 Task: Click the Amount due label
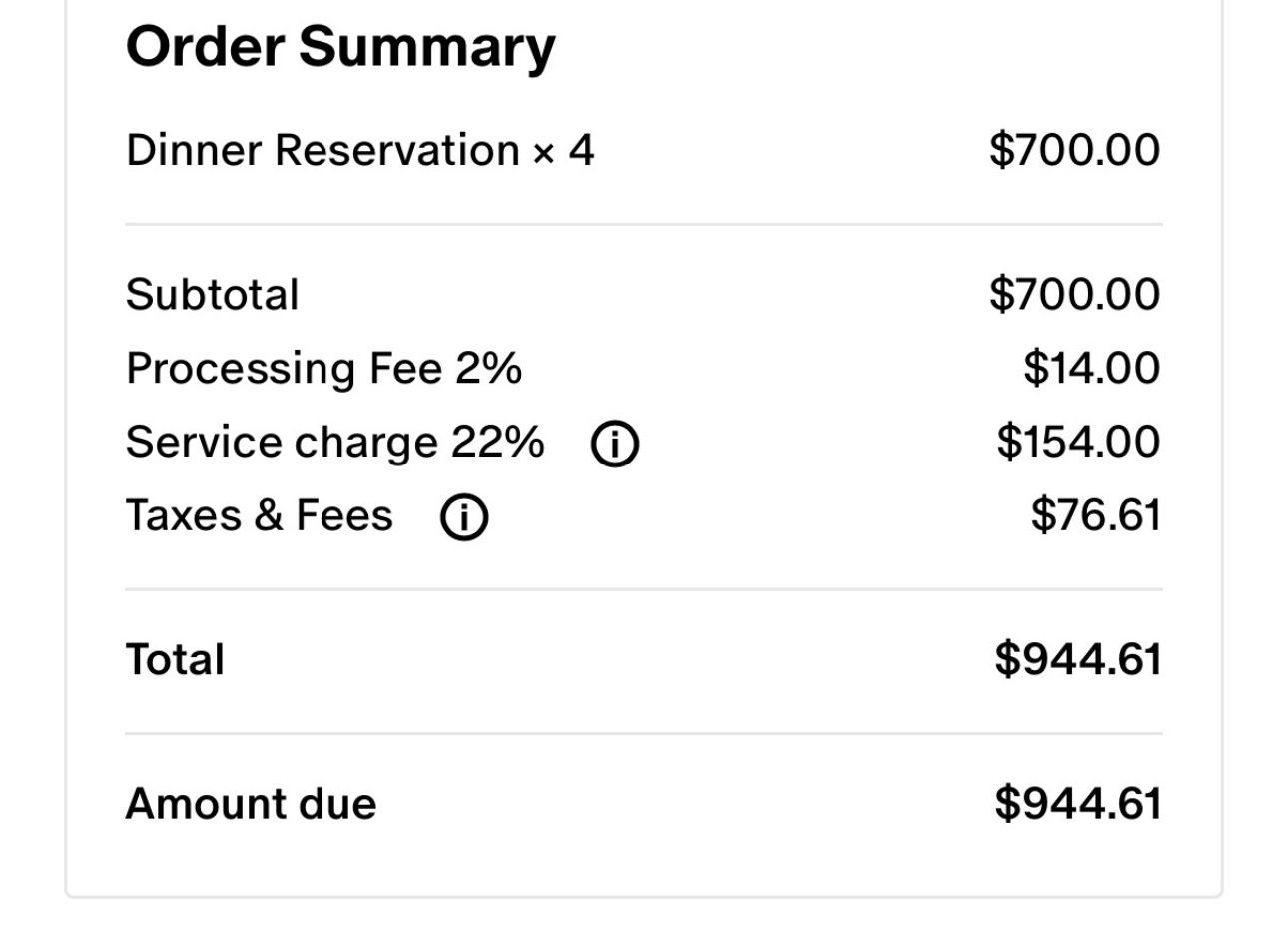(252, 802)
